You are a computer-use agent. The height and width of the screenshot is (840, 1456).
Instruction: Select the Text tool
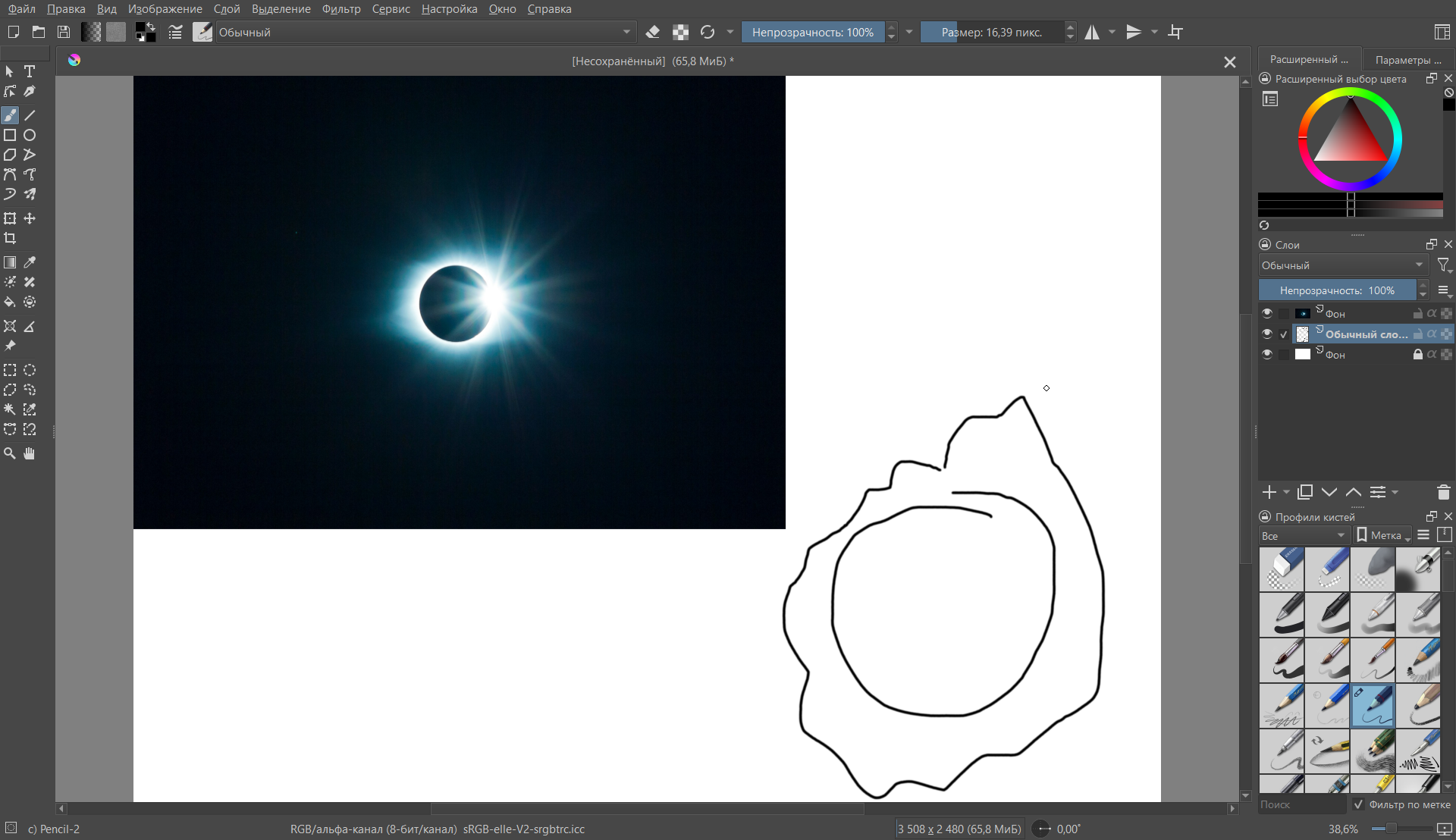pos(30,71)
